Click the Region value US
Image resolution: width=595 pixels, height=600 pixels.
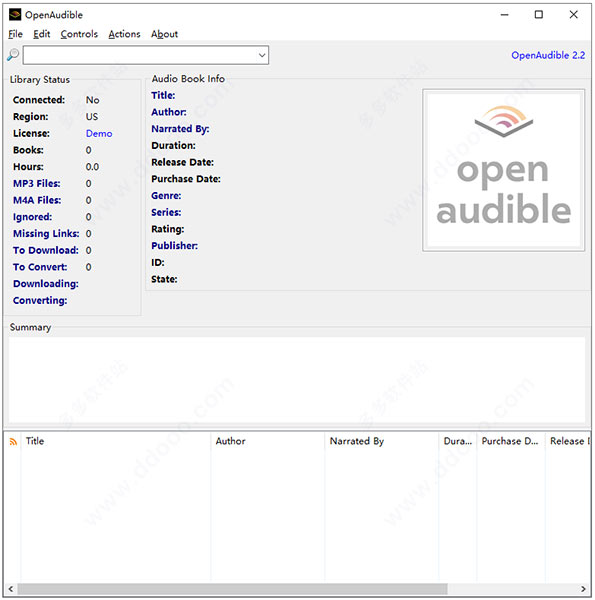click(92, 117)
